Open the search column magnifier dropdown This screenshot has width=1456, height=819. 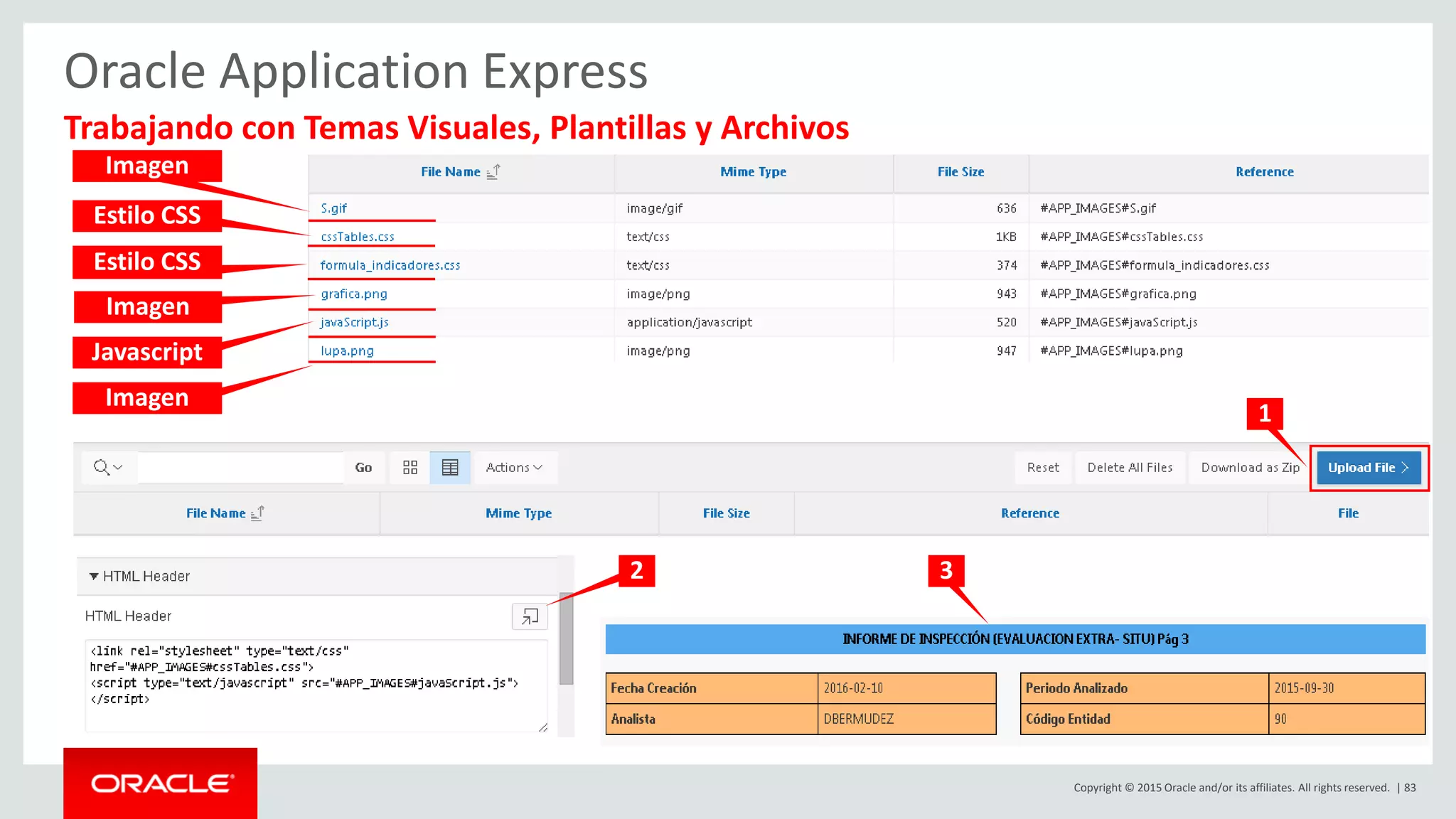108,467
